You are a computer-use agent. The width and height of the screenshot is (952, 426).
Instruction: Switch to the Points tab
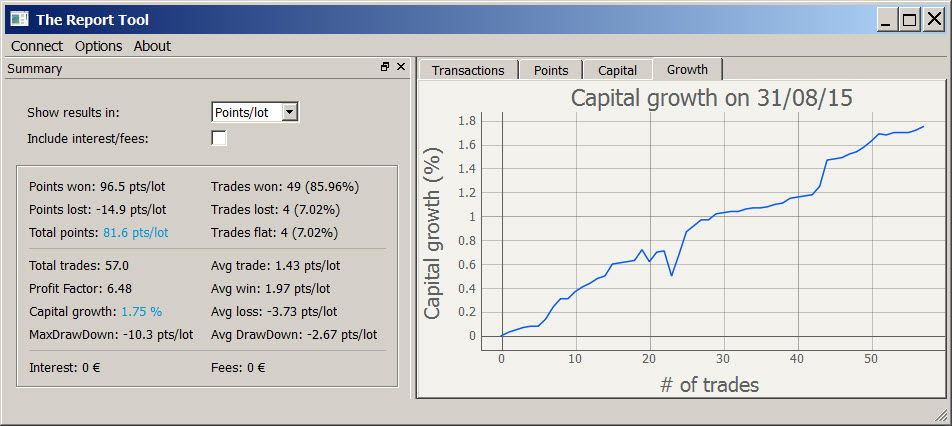(551, 70)
